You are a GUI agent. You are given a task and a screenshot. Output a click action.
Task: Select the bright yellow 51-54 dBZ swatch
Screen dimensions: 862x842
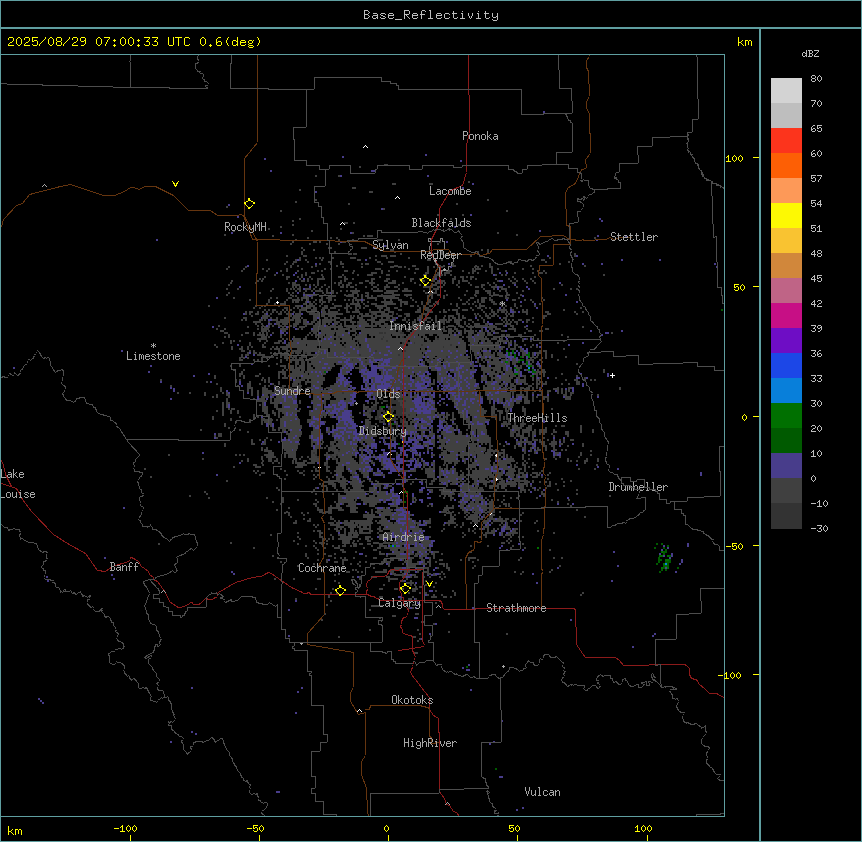pyautogui.click(x=786, y=215)
